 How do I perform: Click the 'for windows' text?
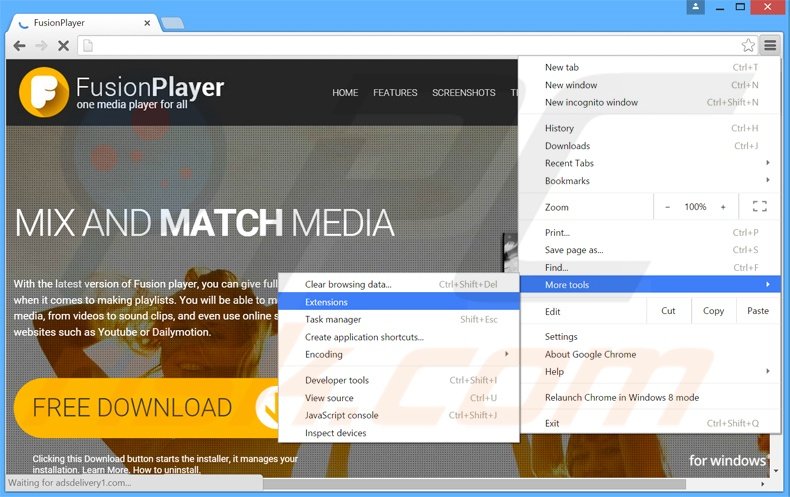point(728,460)
